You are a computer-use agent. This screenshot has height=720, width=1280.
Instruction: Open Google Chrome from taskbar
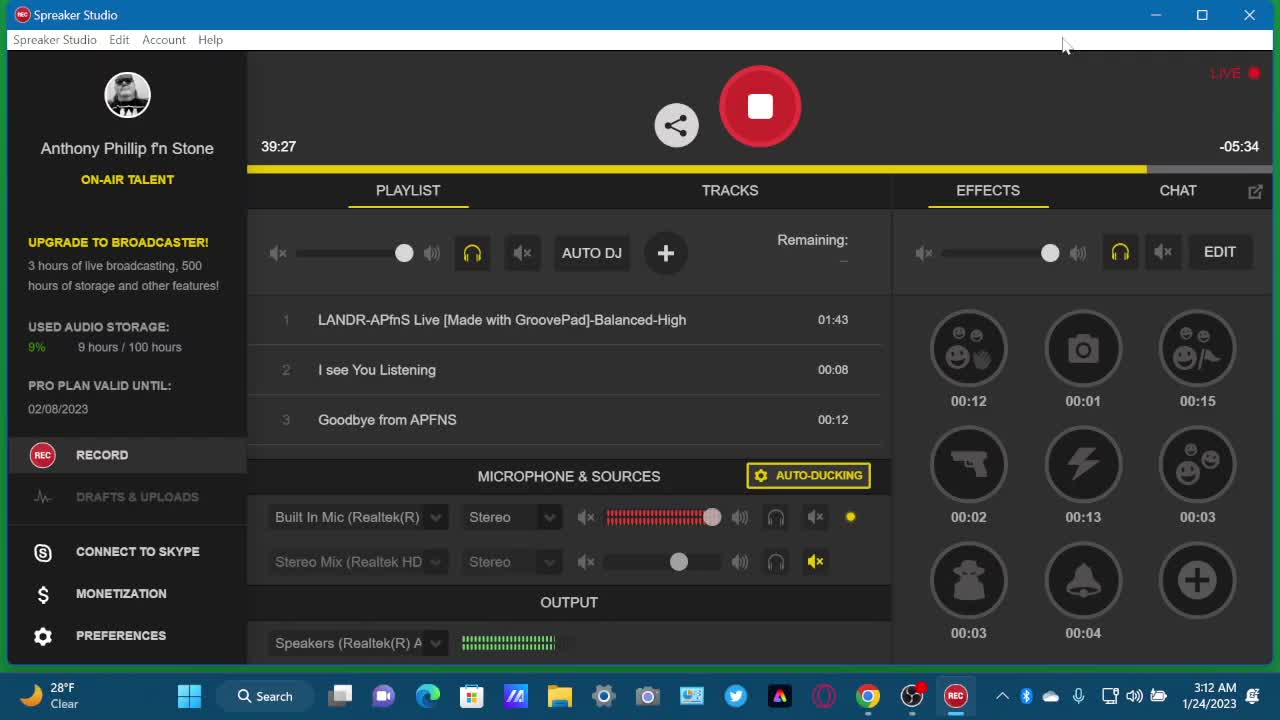[868, 696]
